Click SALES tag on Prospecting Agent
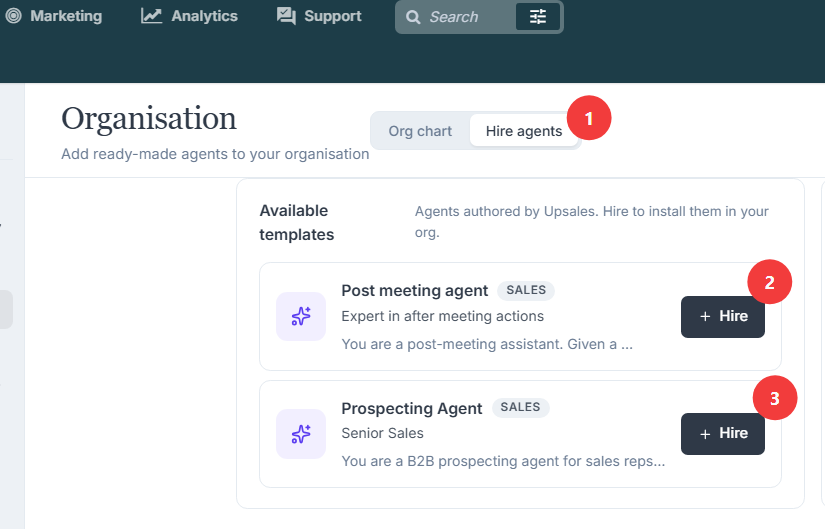This screenshot has width=825, height=529. tap(520, 407)
